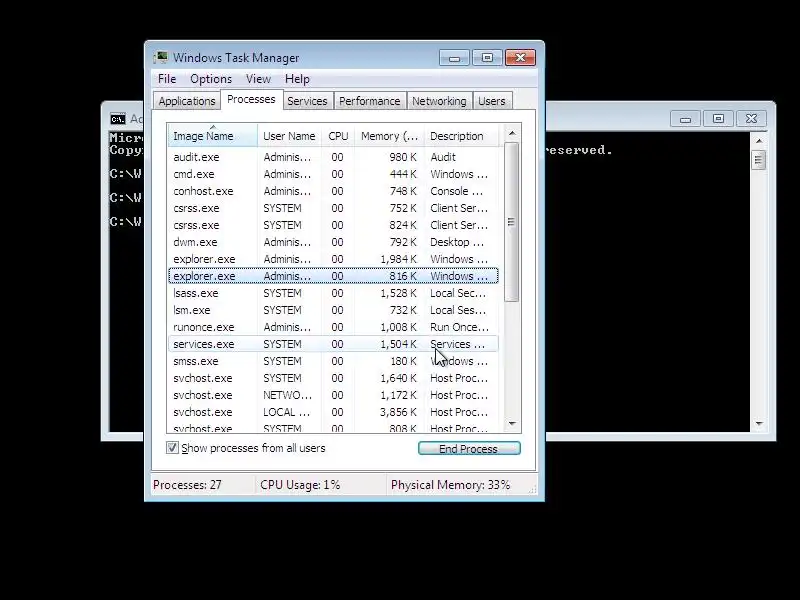
Task: Select svchost.exe row using 1,640 K
Action: (x=333, y=378)
